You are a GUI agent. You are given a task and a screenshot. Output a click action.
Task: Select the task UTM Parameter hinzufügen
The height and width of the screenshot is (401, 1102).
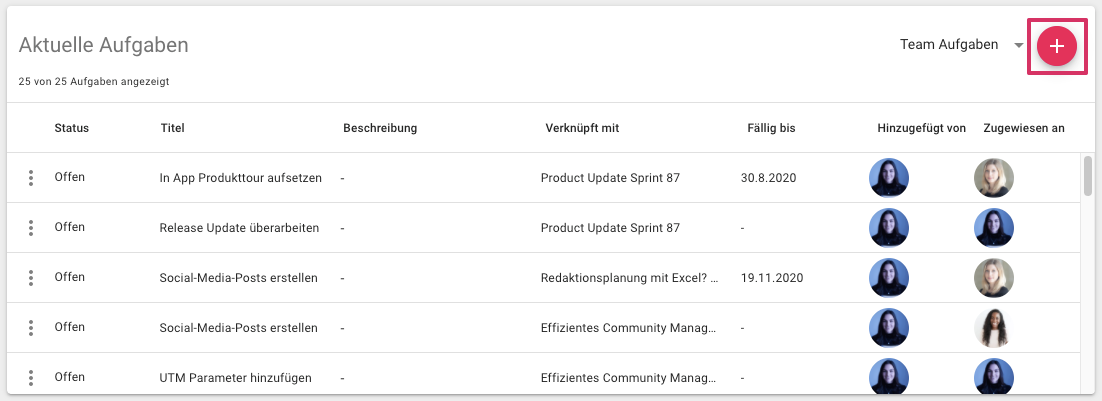click(235, 378)
